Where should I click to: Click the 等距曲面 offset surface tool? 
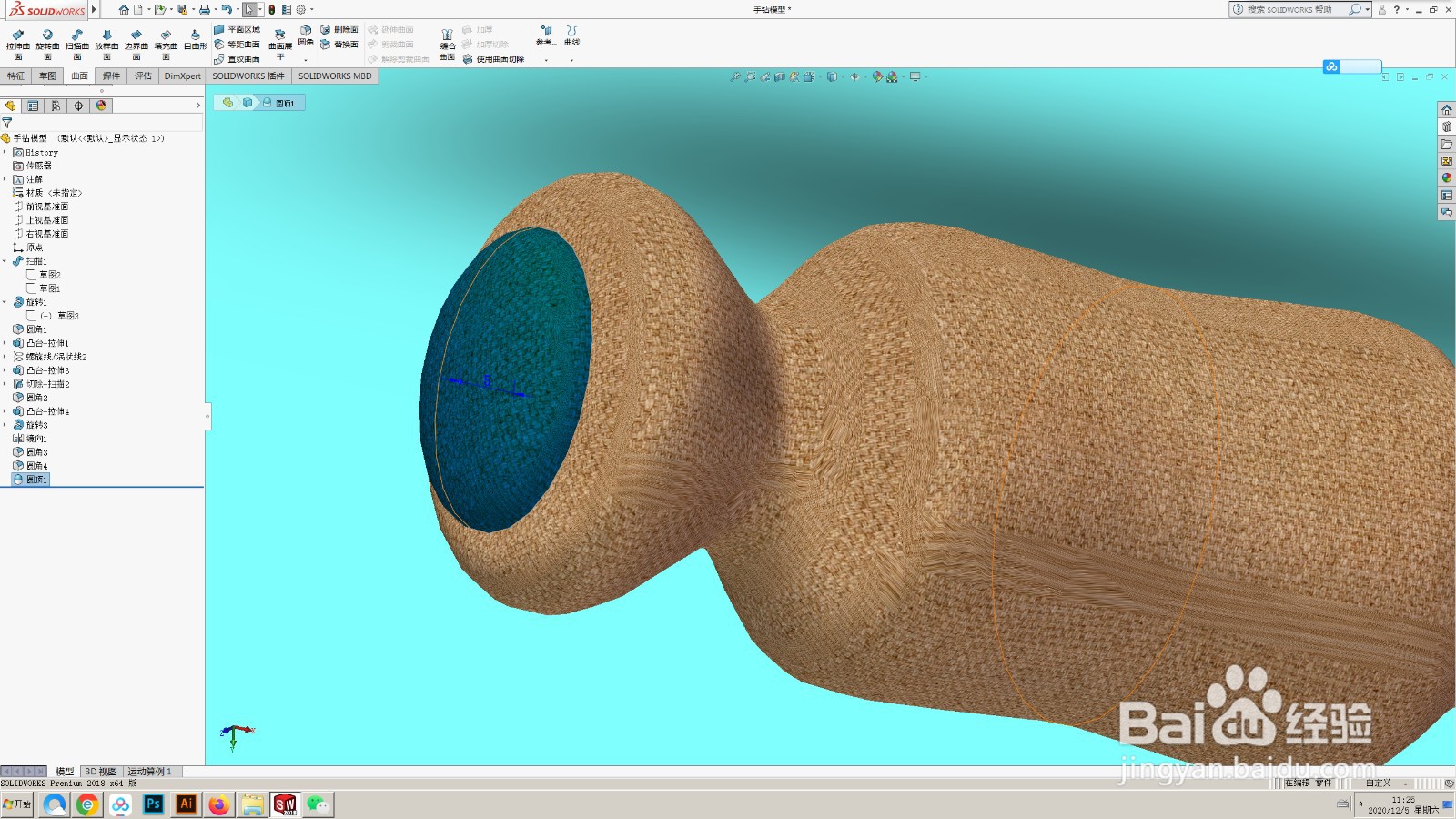pyautogui.click(x=237, y=45)
